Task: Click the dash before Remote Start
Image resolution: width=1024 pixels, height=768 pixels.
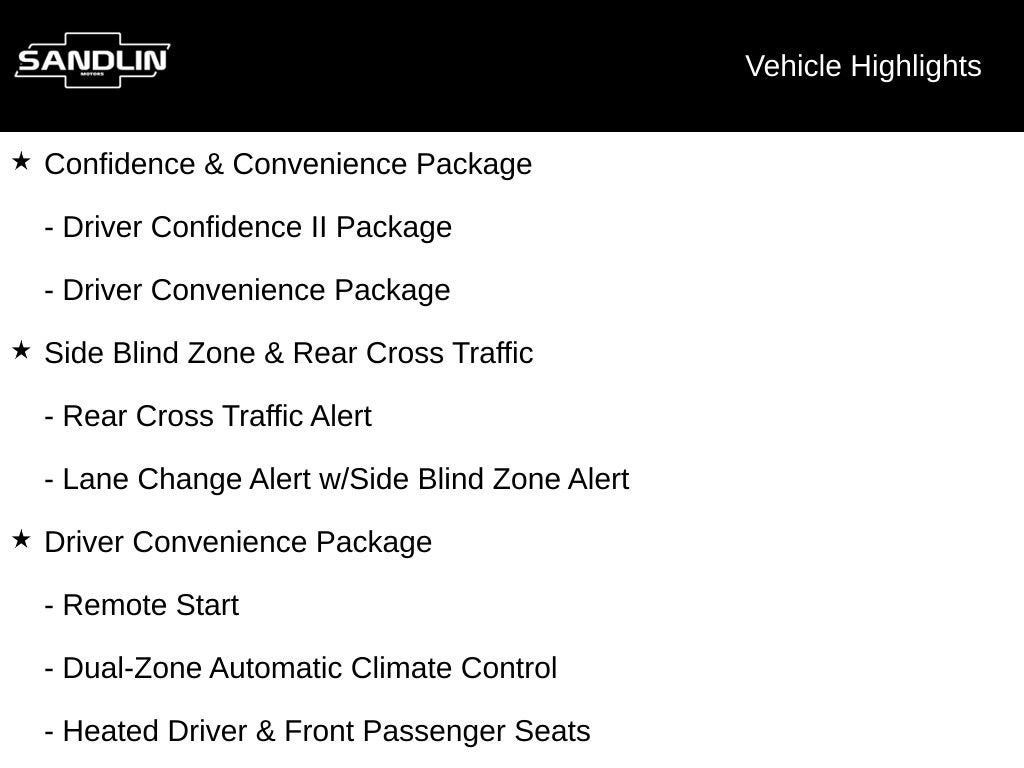Action: pos(49,606)
